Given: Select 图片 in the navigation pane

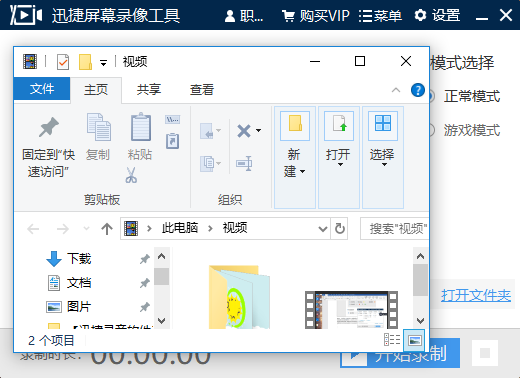Looking at the screenshot, I should click(x=79, y=306).
